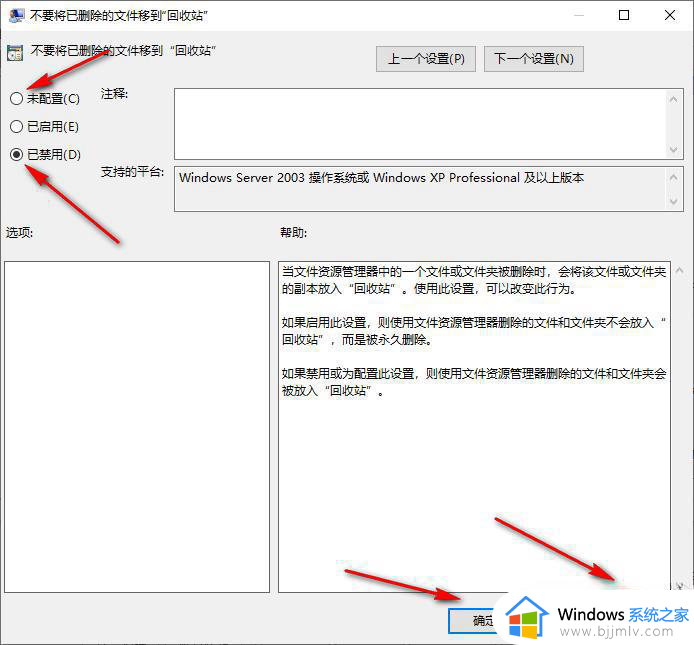694x645 pixels.
Task: Click help text starting 如果禁用或为配置此设置
Action: (x=474, y=382)
